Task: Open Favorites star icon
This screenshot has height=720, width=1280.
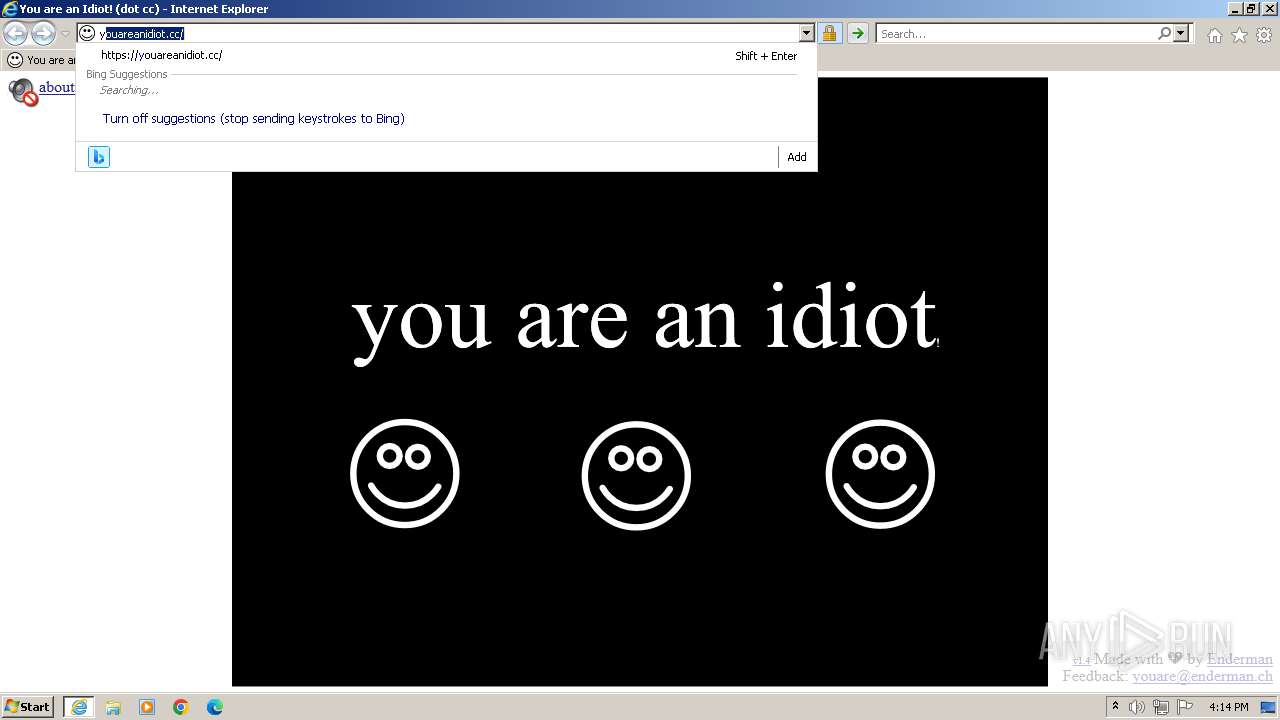Action: pyautogui.click(x=1239, y=35)
